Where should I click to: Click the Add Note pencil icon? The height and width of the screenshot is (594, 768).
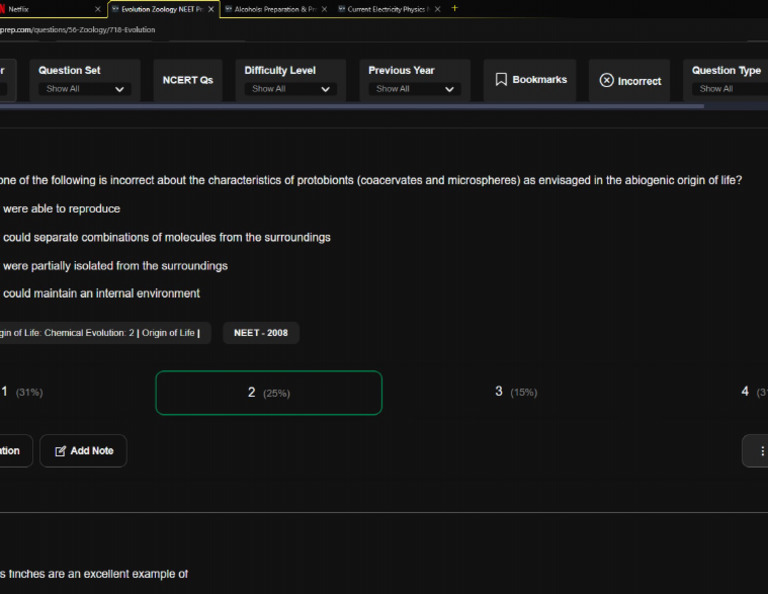point(60,451)
